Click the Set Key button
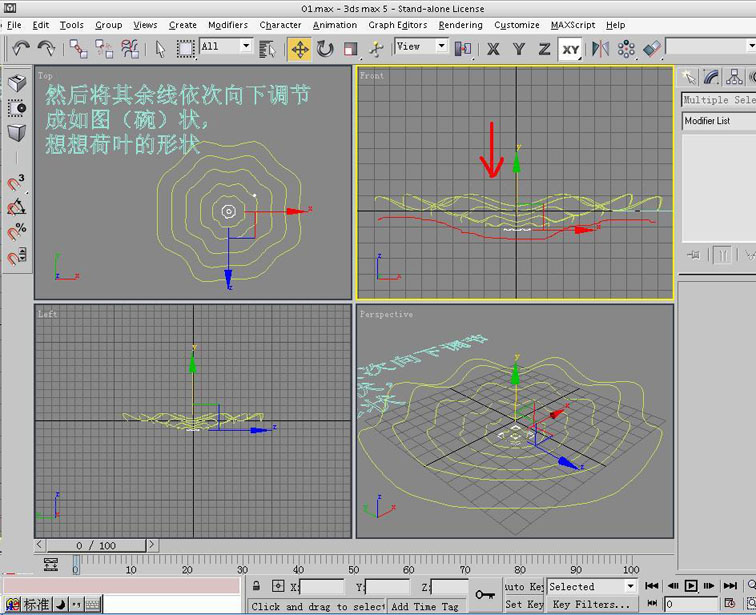The height and width of the screenshot is (615, 756). click(524, 604)
